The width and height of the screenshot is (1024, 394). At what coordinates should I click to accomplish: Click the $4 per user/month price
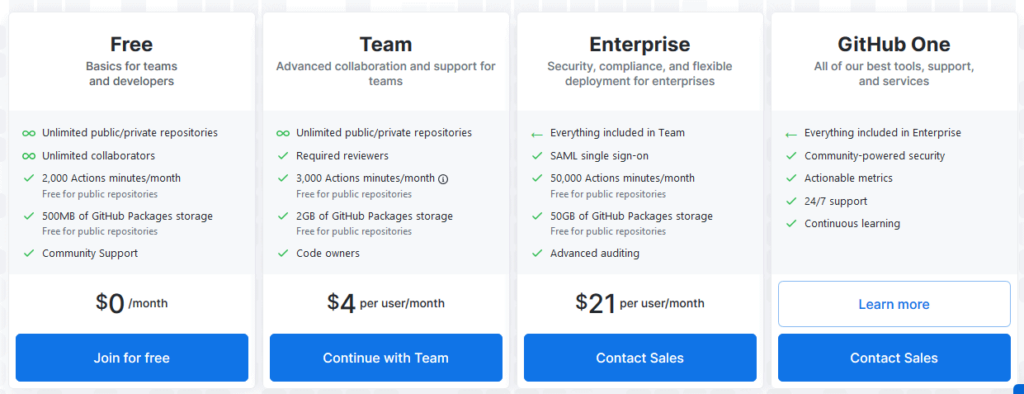coord(386,303)
